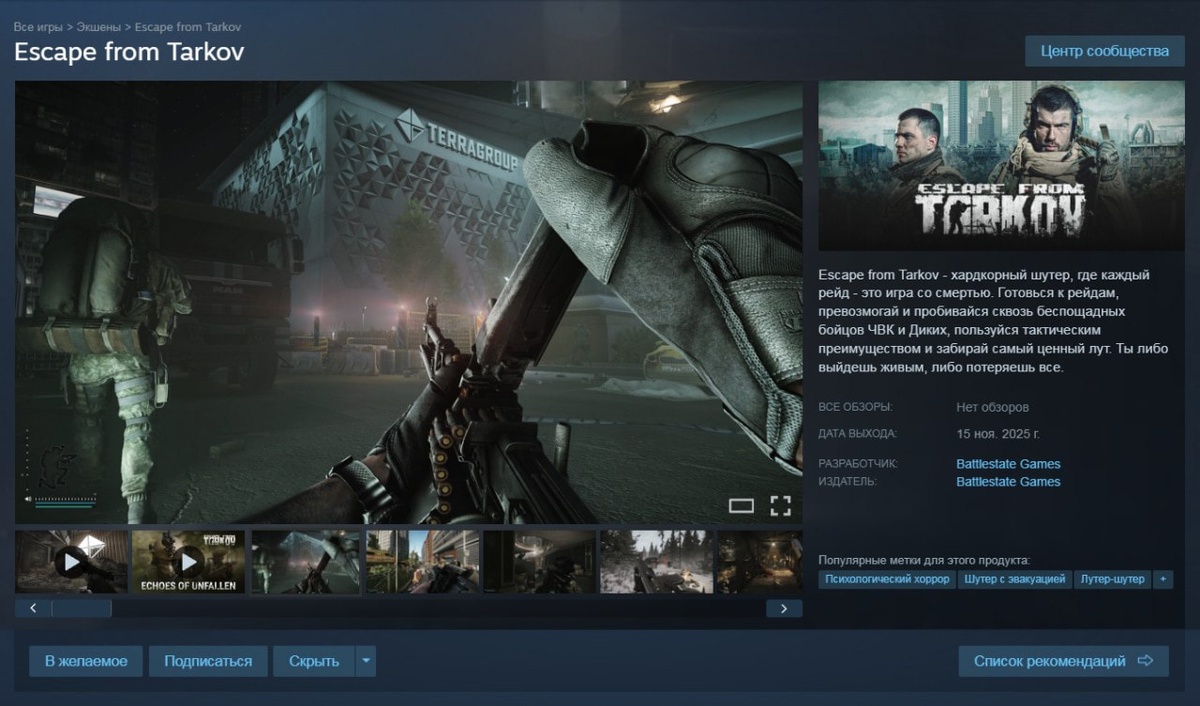
Task: Select the 'Шутер с эвакуацией' tag
Action: tap(1015, 579)
